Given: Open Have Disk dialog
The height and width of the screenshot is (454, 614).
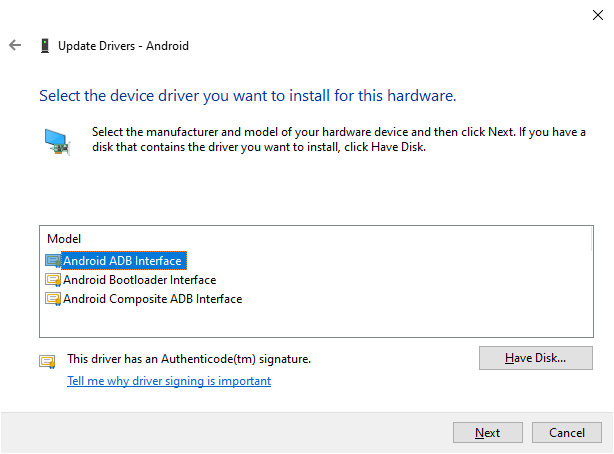Looking at the screenshot, I should click(536, 358).
